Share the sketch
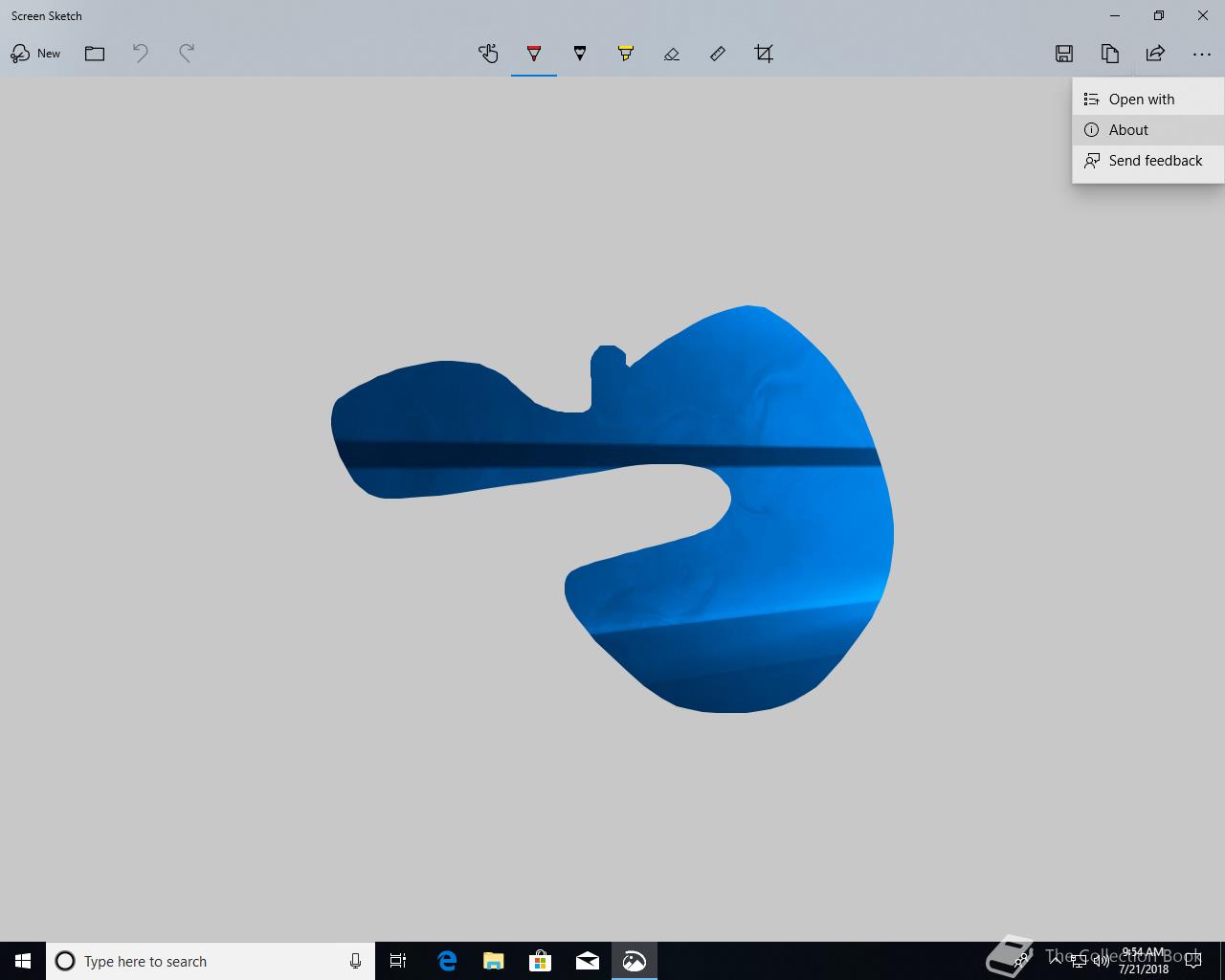Viewport: 1225px width, 980px height. [x=1156, y=54]
